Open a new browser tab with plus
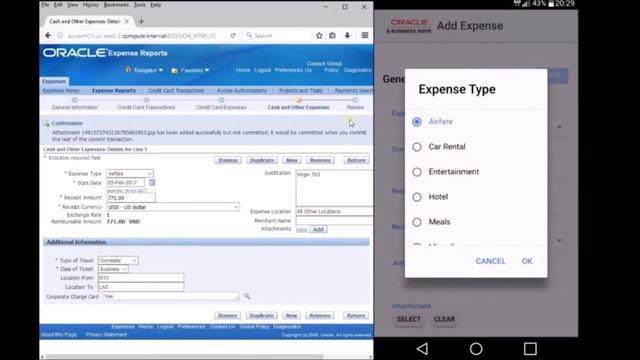This screenshot has height=360, width=640. pos(141,21)
